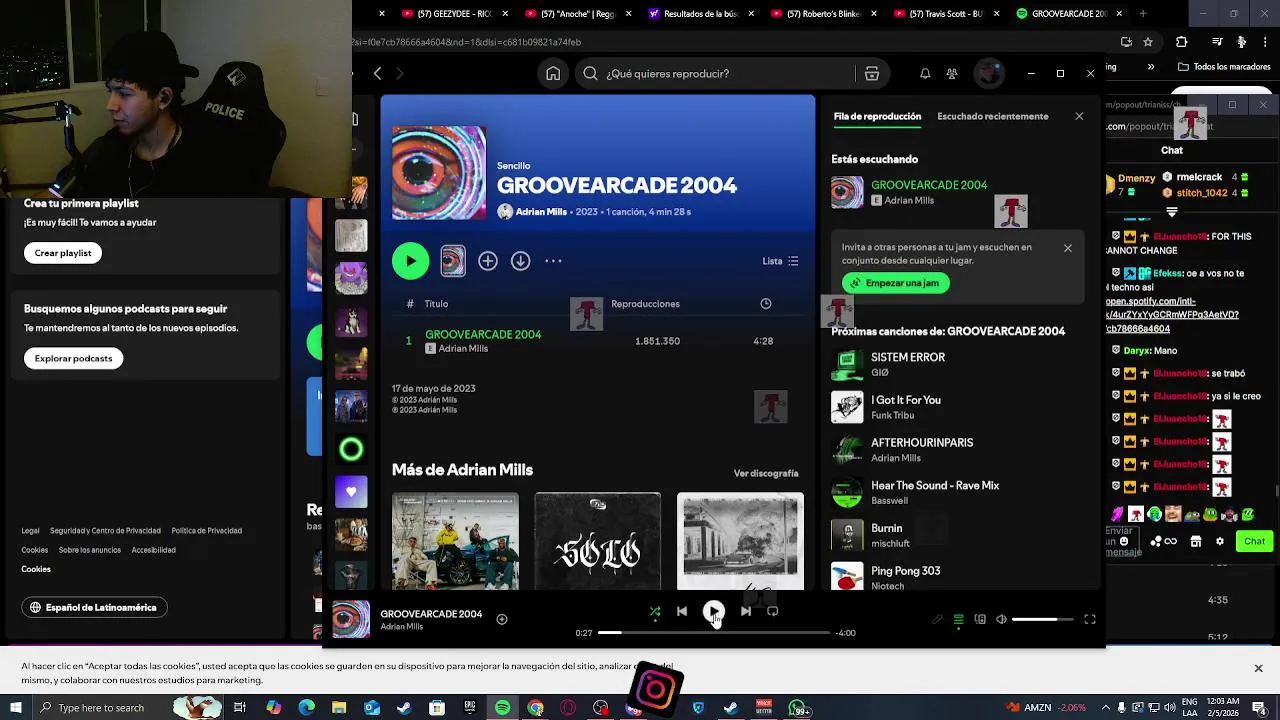Open the Twitch chat settings gear icon

pos(1219,541)
